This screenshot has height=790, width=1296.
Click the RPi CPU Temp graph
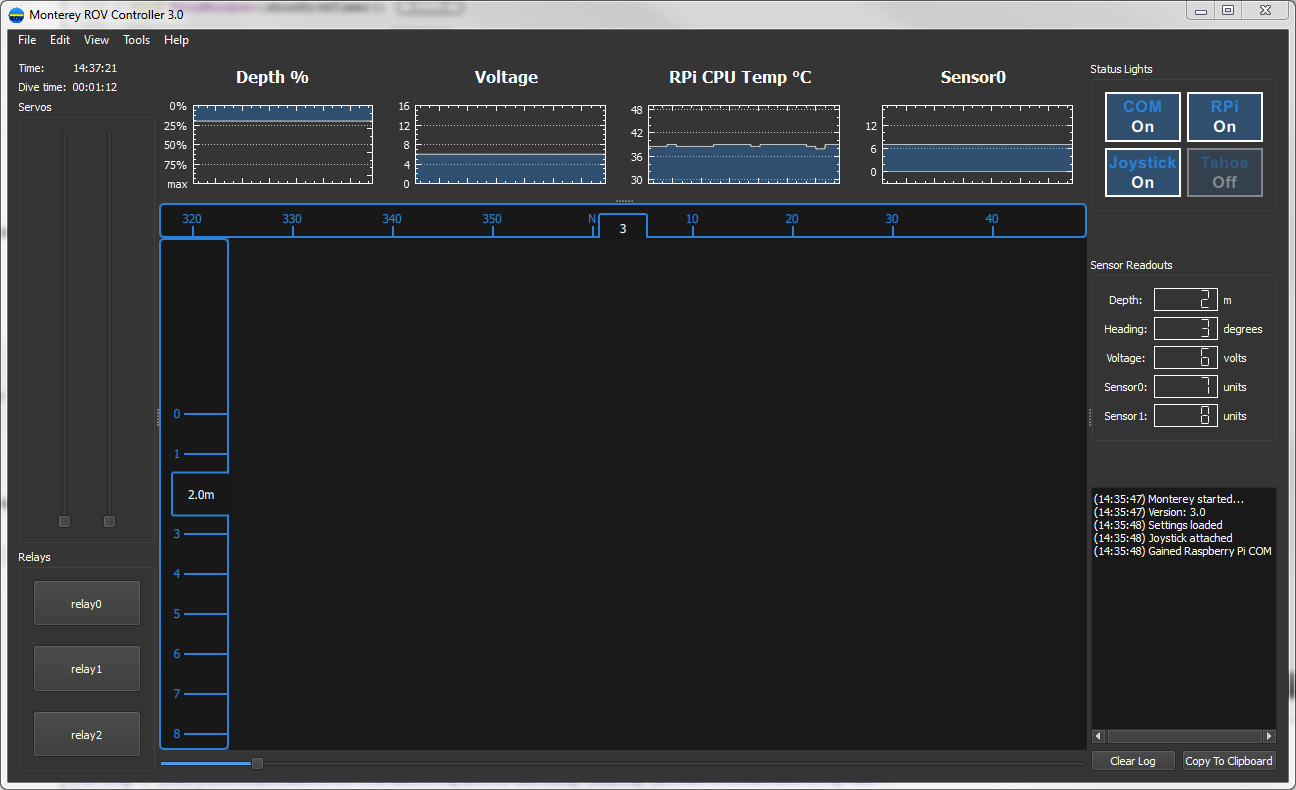point(744,144)
